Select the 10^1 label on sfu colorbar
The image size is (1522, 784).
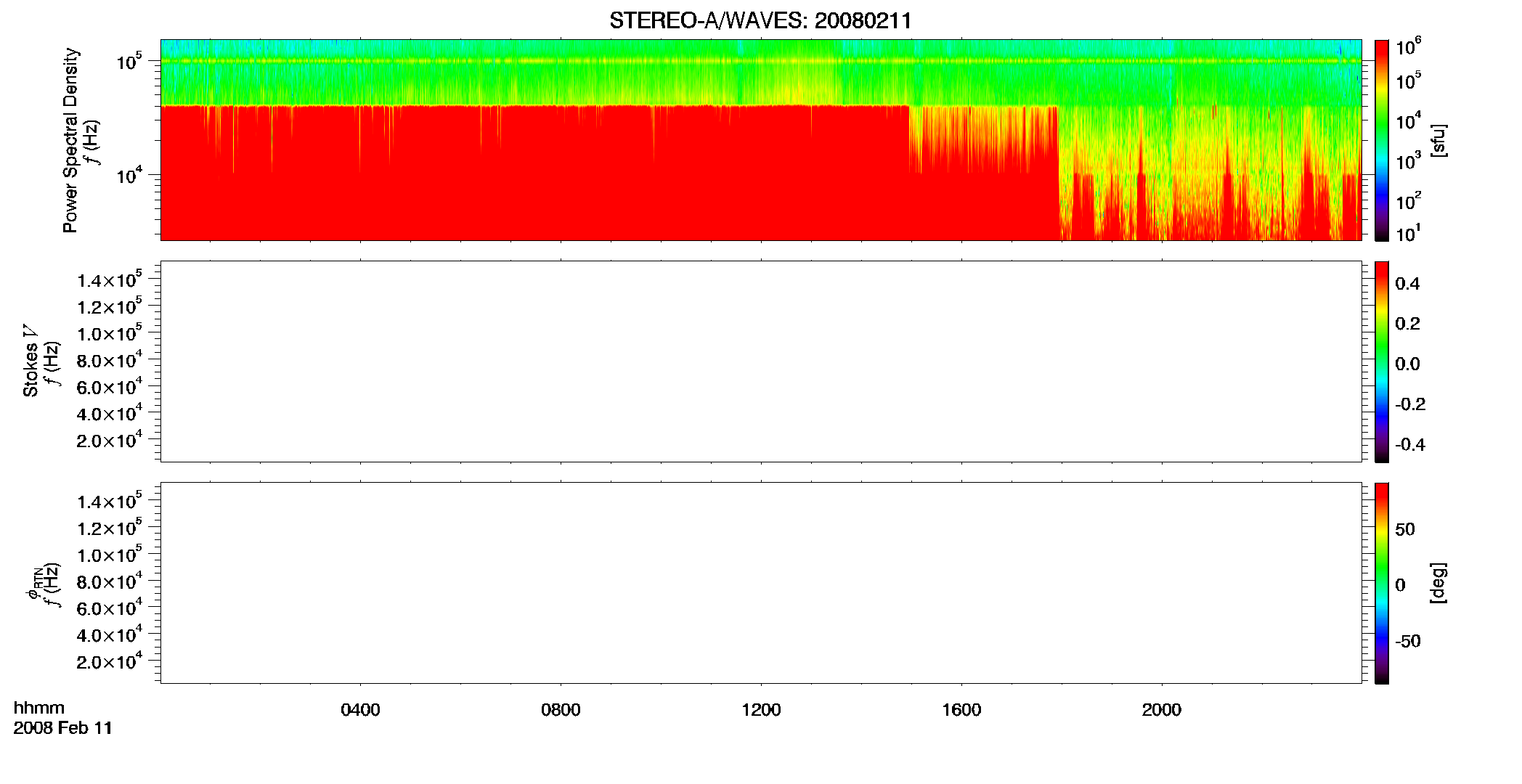(x=1409, y=234)
